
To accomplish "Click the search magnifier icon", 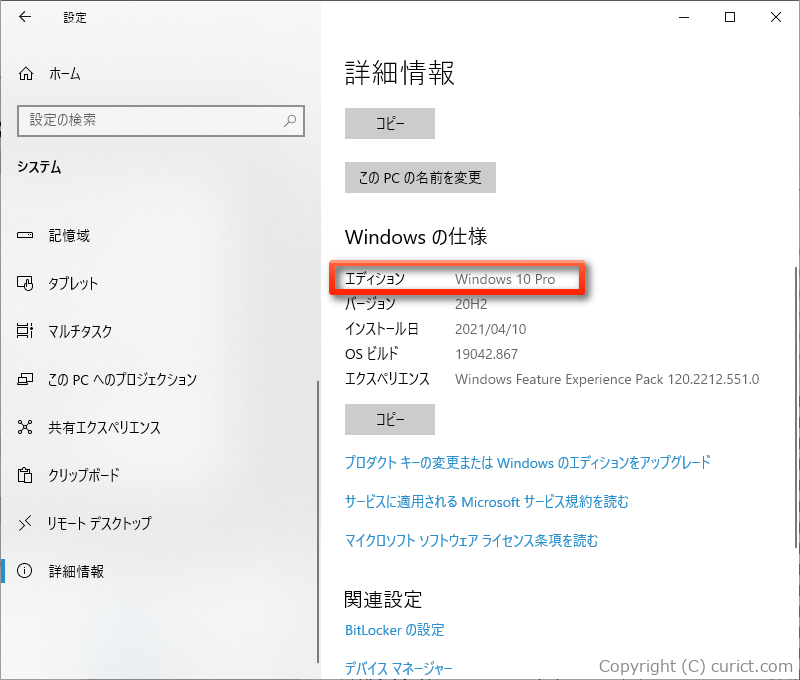I will tap(290, 121).
